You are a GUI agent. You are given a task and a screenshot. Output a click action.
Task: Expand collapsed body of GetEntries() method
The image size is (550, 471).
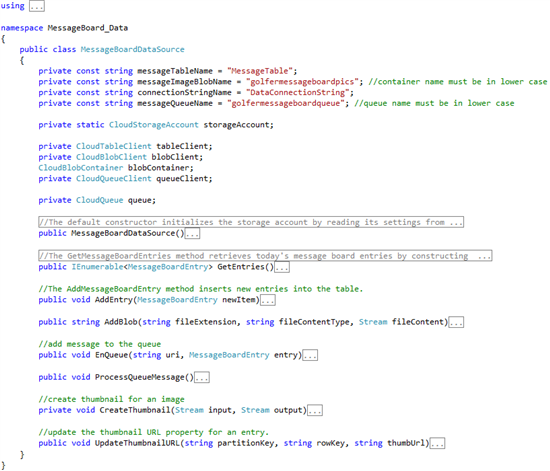[282, 267]
